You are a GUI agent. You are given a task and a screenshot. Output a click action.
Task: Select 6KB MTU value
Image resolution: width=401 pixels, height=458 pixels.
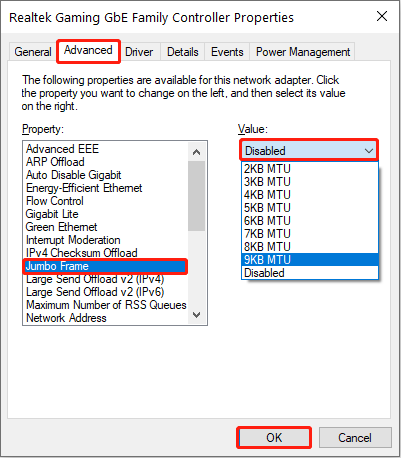pos(310,221)
